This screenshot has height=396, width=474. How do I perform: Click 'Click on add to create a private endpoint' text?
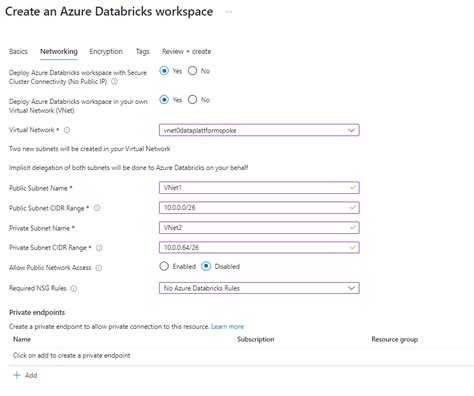72,355
